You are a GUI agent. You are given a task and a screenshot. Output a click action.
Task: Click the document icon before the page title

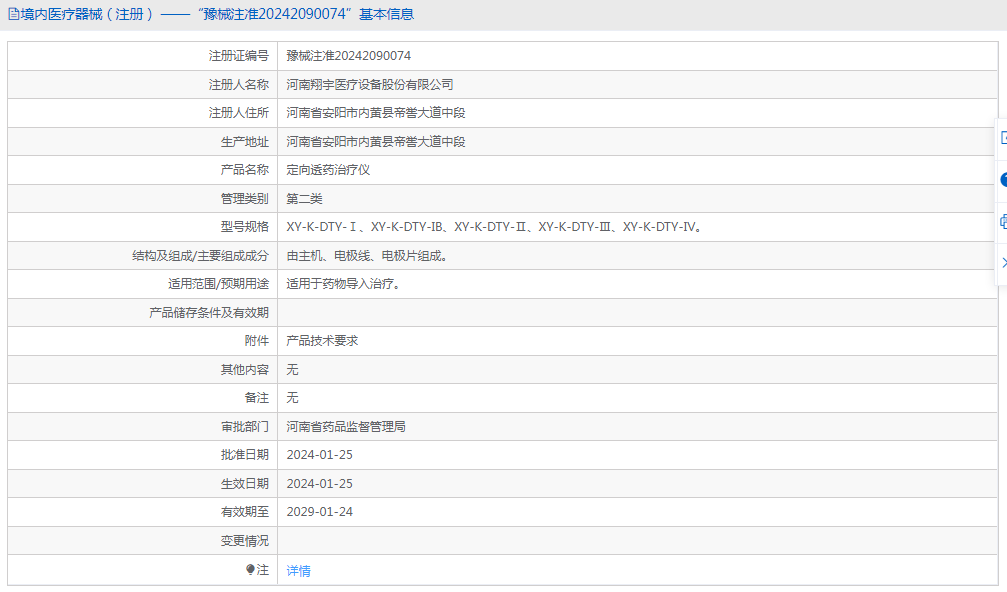(13, 14)
